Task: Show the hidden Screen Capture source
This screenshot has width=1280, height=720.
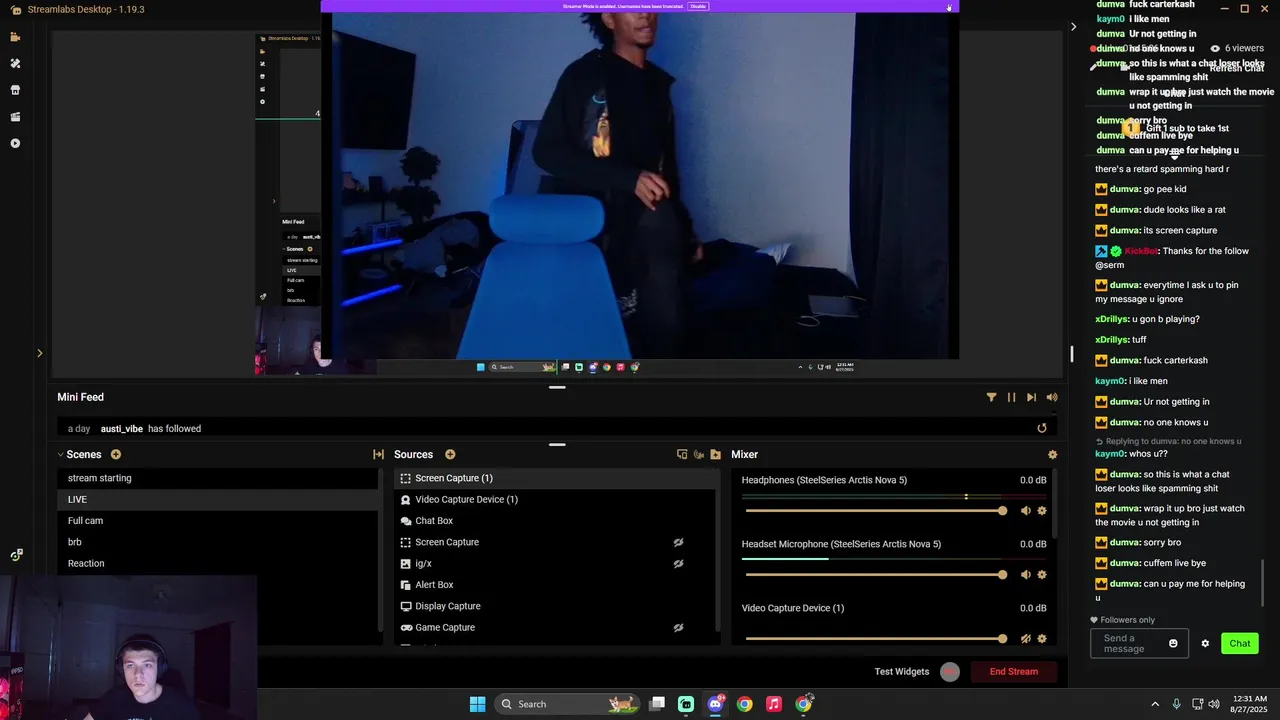Action: 678,542
